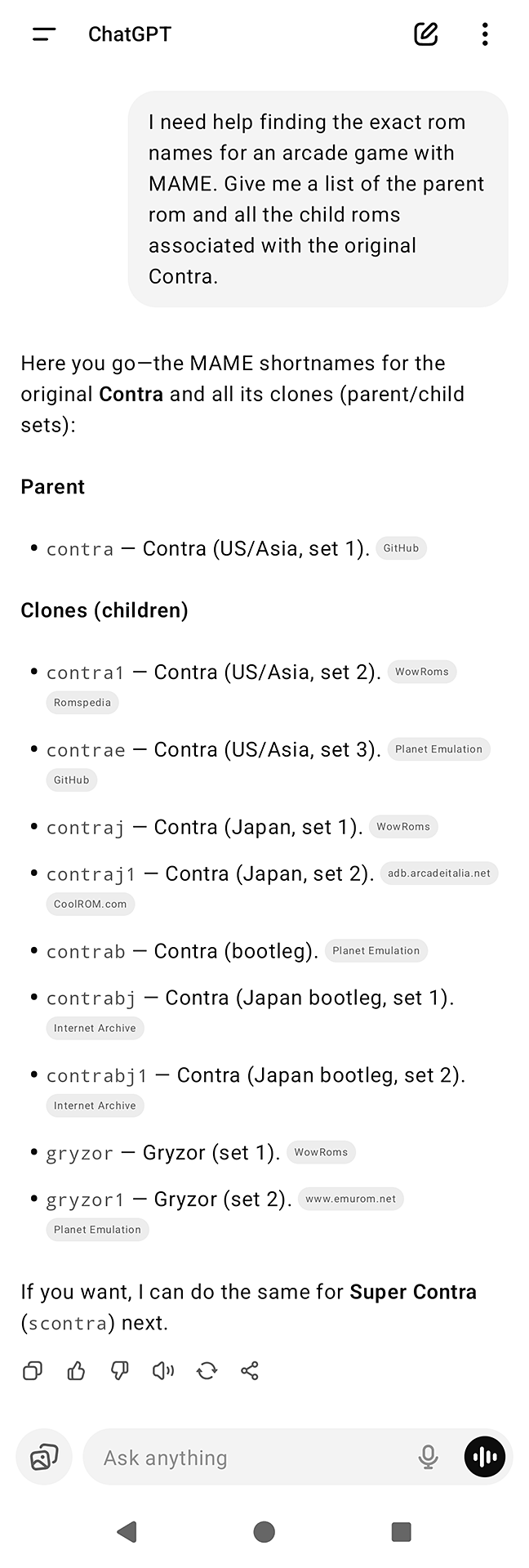Open the CoolROM.com source chip
Screen dimensions: 529x1568
point(91,905)
